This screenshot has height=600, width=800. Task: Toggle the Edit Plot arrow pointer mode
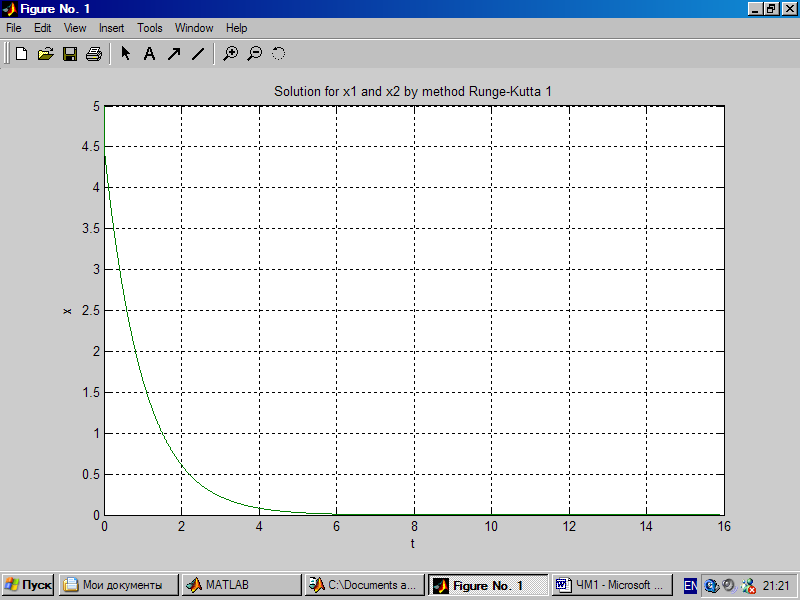pos(126,54)
